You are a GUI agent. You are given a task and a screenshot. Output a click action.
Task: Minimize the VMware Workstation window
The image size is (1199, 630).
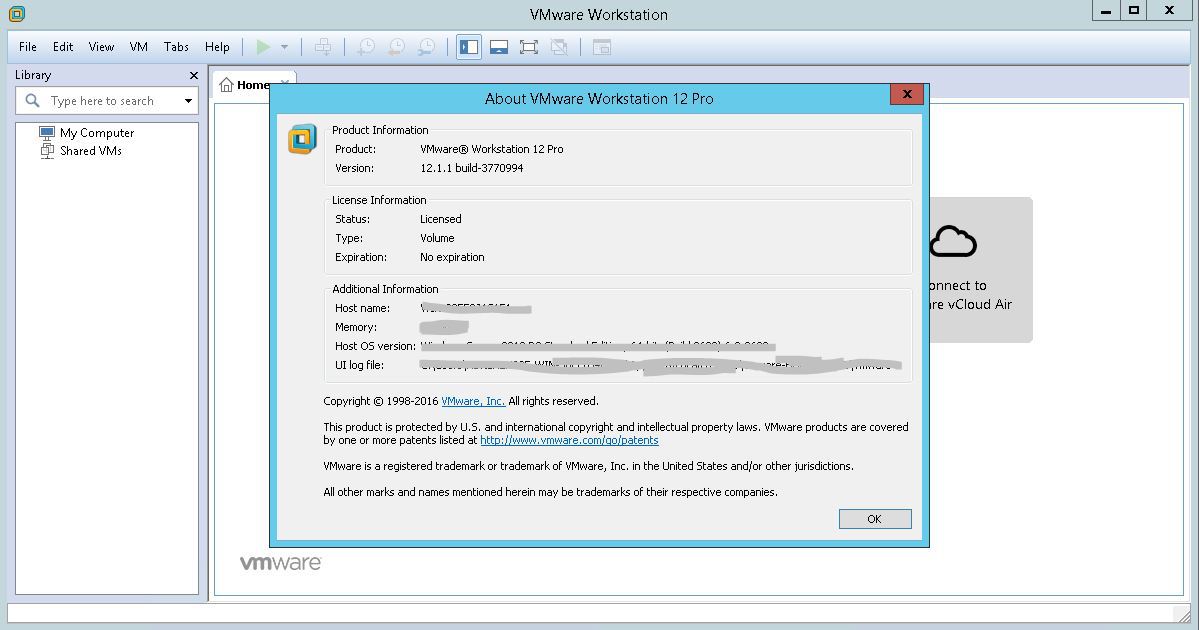tap(1106, 11)
